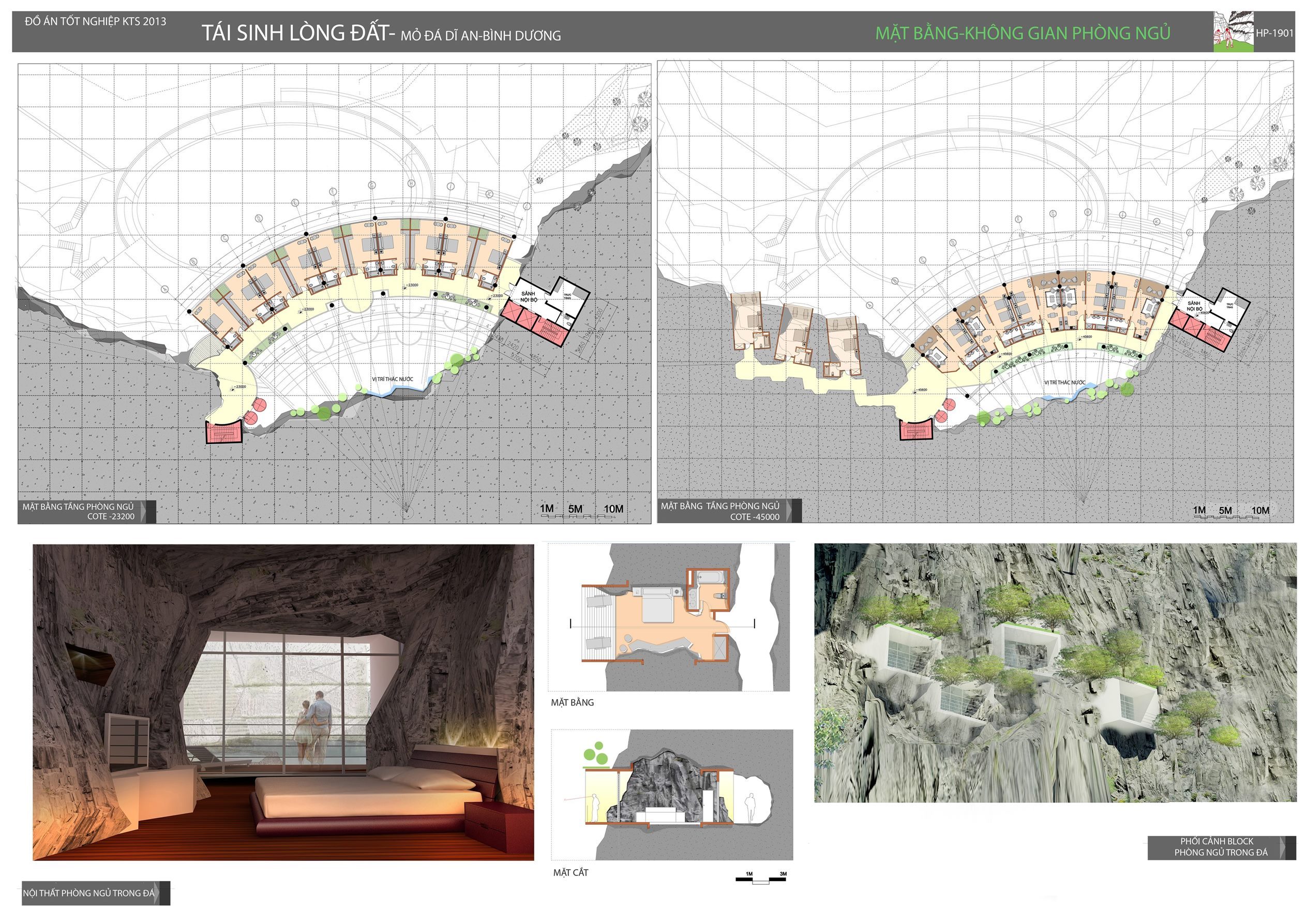The width and height of the screenshot is (1307, 924).
Task: Click the project logo thumbnail beside HP-1901
Action: point(1234,32)
